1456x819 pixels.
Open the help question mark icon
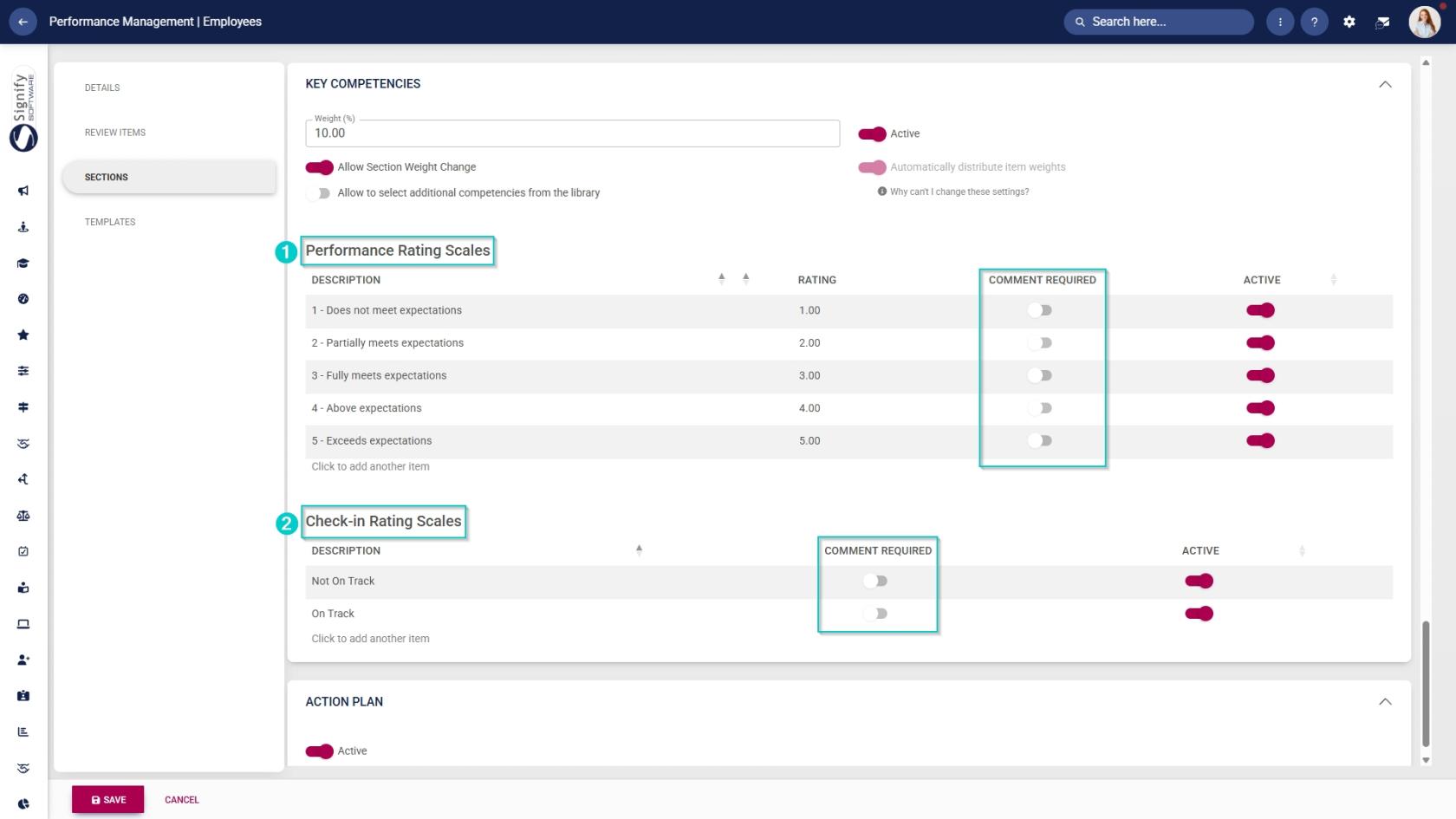pyautogui.click(x=1314, y=22)
